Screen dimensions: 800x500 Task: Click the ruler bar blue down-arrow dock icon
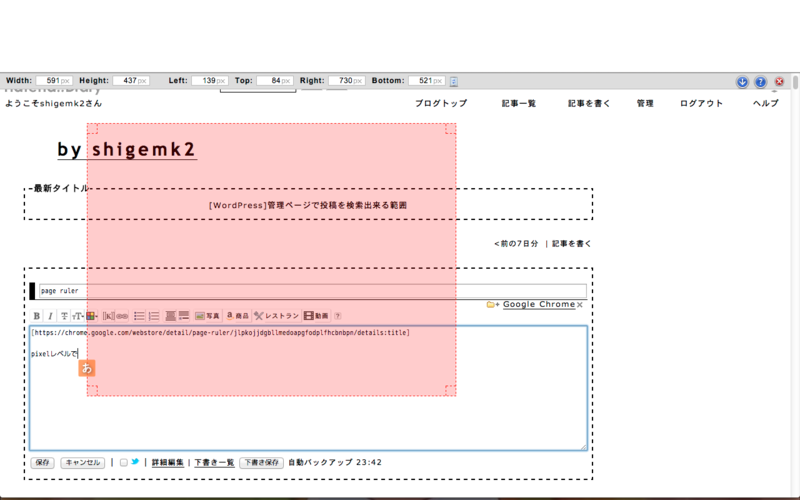[742, 82]
